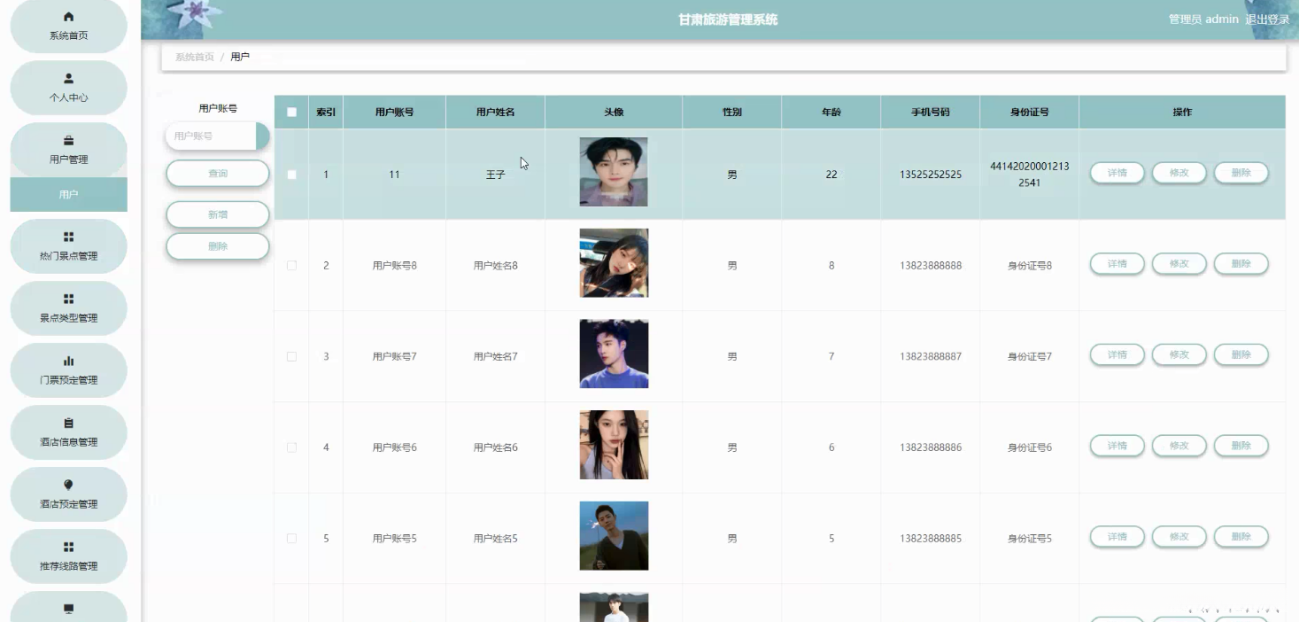
Task: Click phone number 13525252525
Action: [930, 175]
